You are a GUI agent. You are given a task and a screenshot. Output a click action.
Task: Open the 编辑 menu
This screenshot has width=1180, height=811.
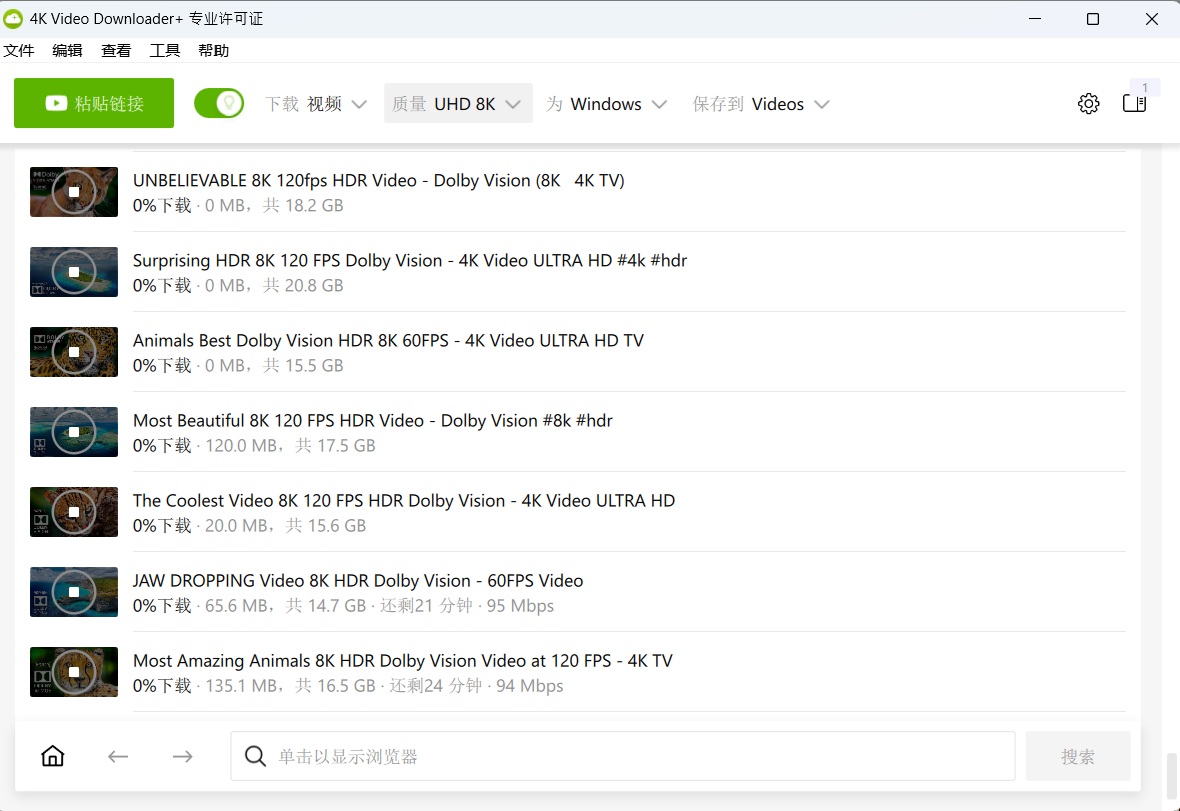[x=68, y=50]
